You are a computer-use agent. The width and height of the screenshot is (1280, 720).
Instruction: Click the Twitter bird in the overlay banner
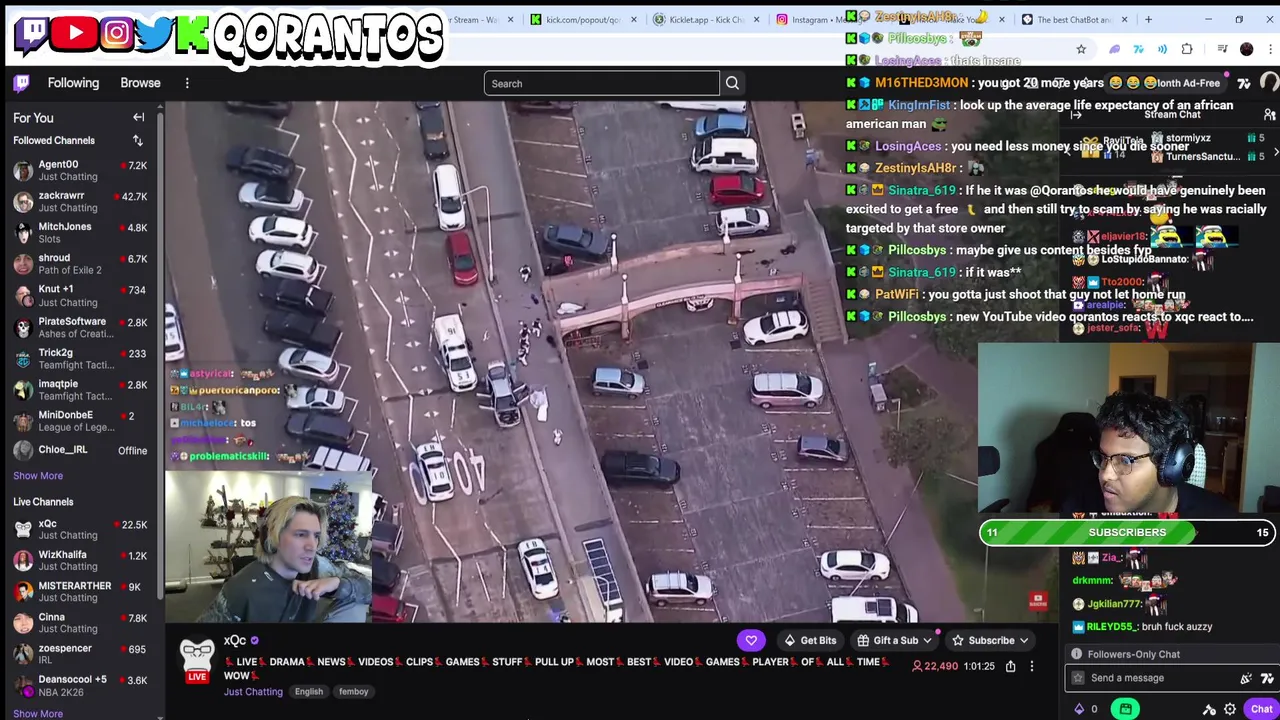tap(153, 33)
